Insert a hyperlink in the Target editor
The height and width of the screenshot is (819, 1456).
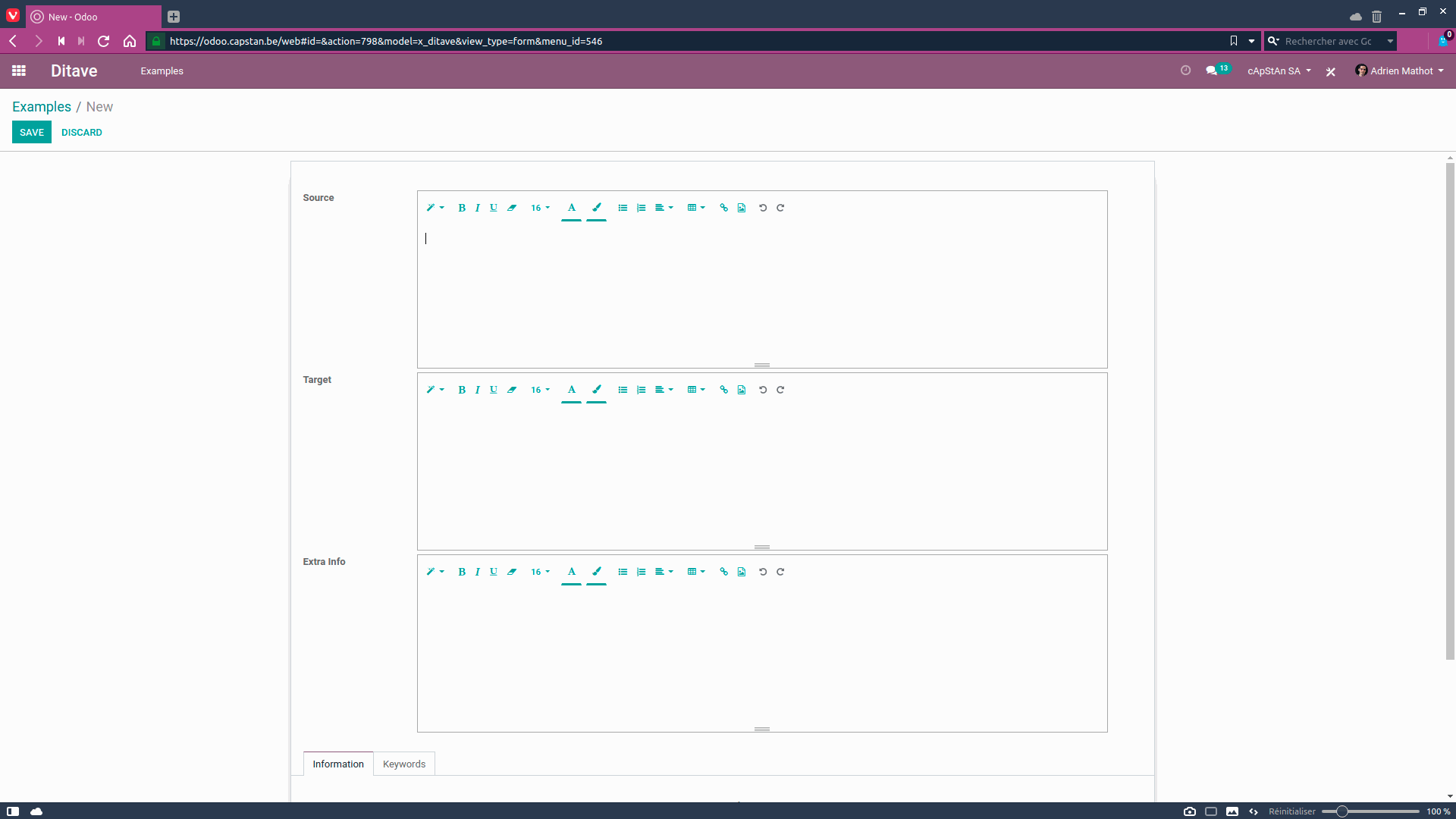point(723,390)
